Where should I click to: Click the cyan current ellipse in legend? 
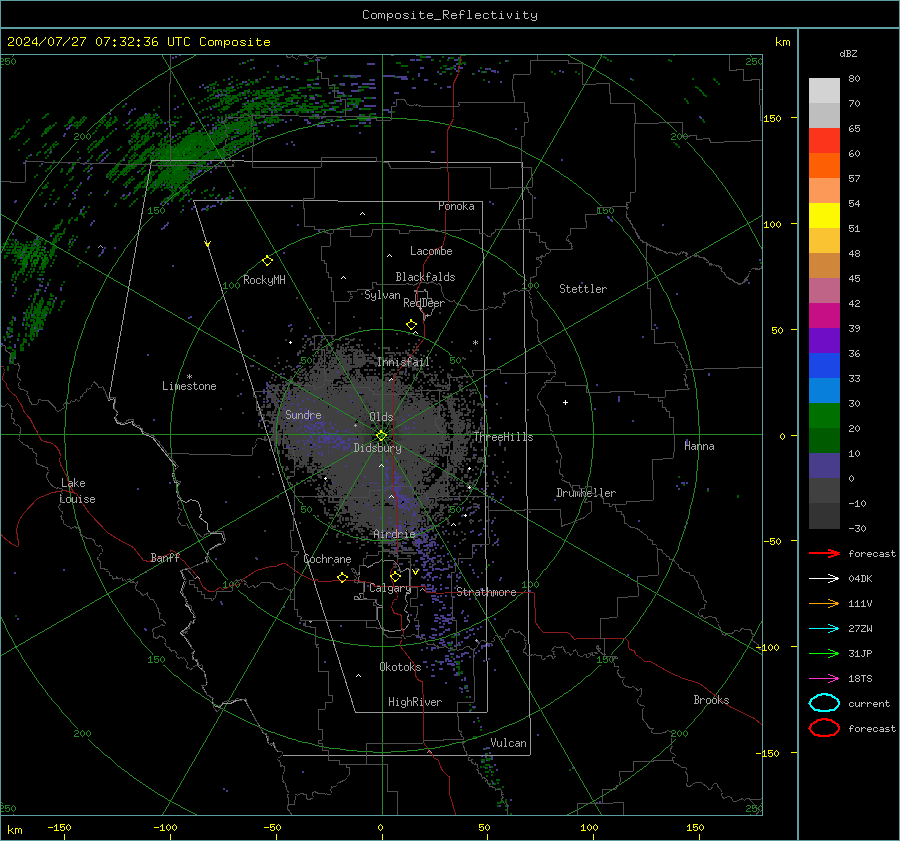824,703
